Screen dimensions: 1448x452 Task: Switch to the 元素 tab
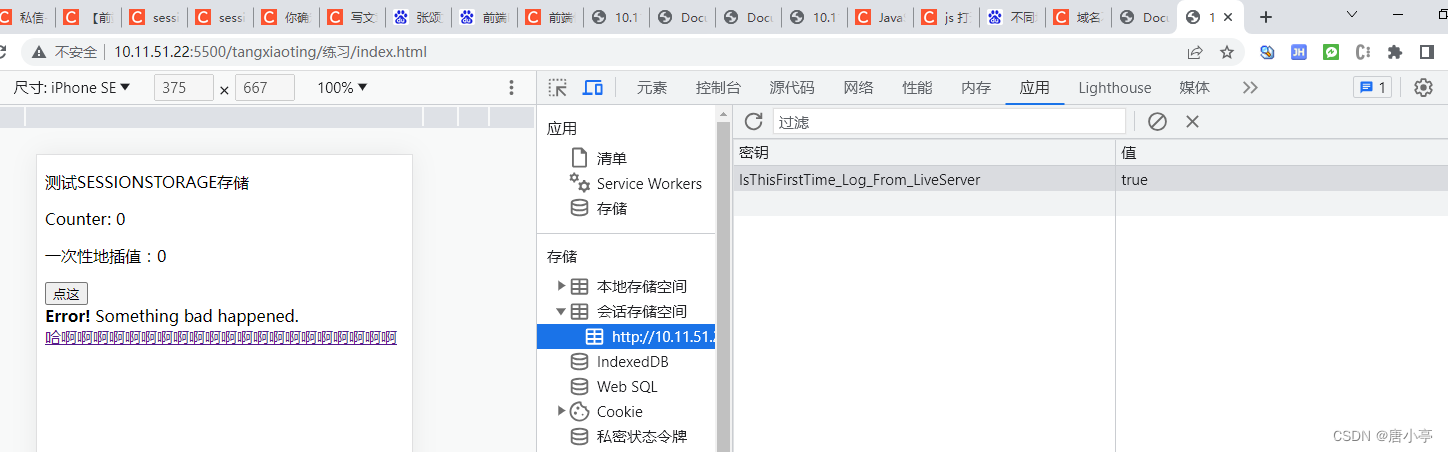tap(652, 88)
